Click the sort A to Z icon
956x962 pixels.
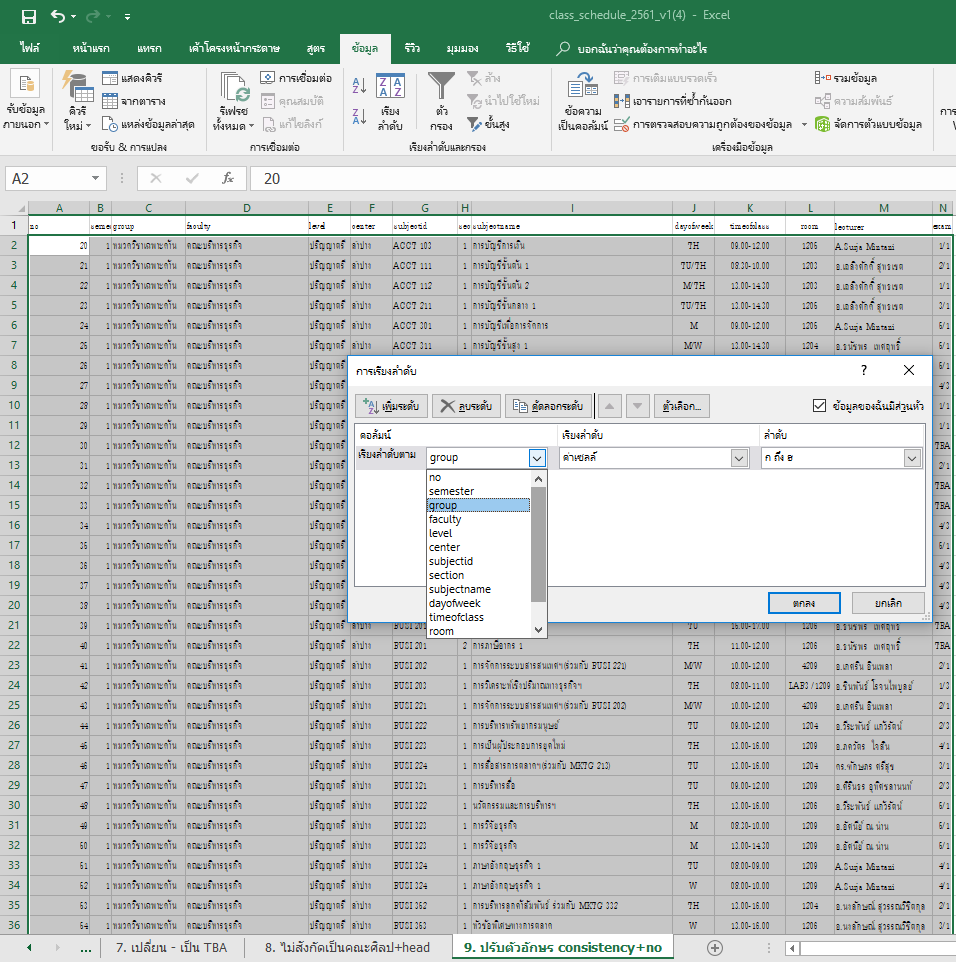point(360,87)
